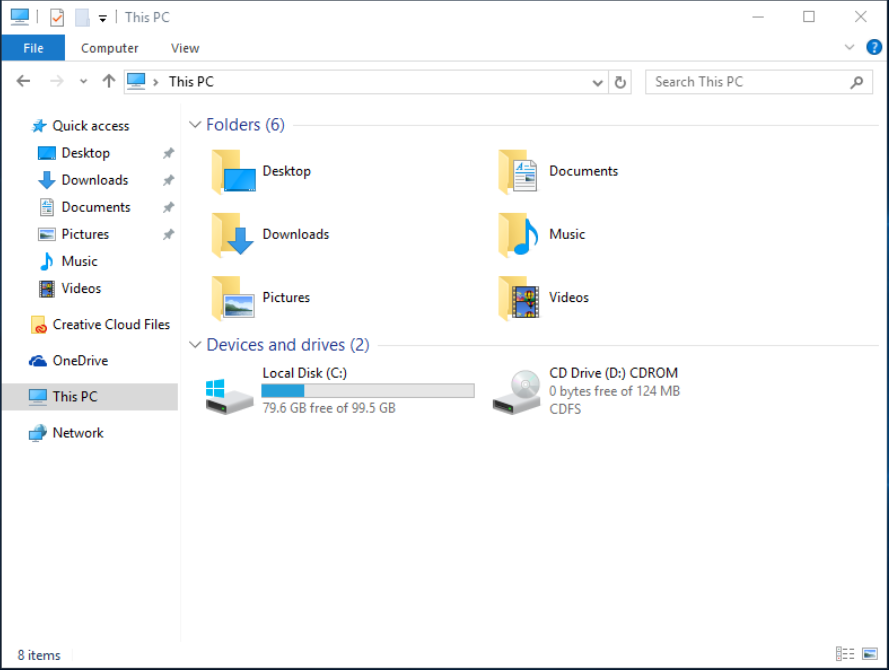
Task: Click the 'Folders (6)' group header text
Action: (x=245, y=125)
